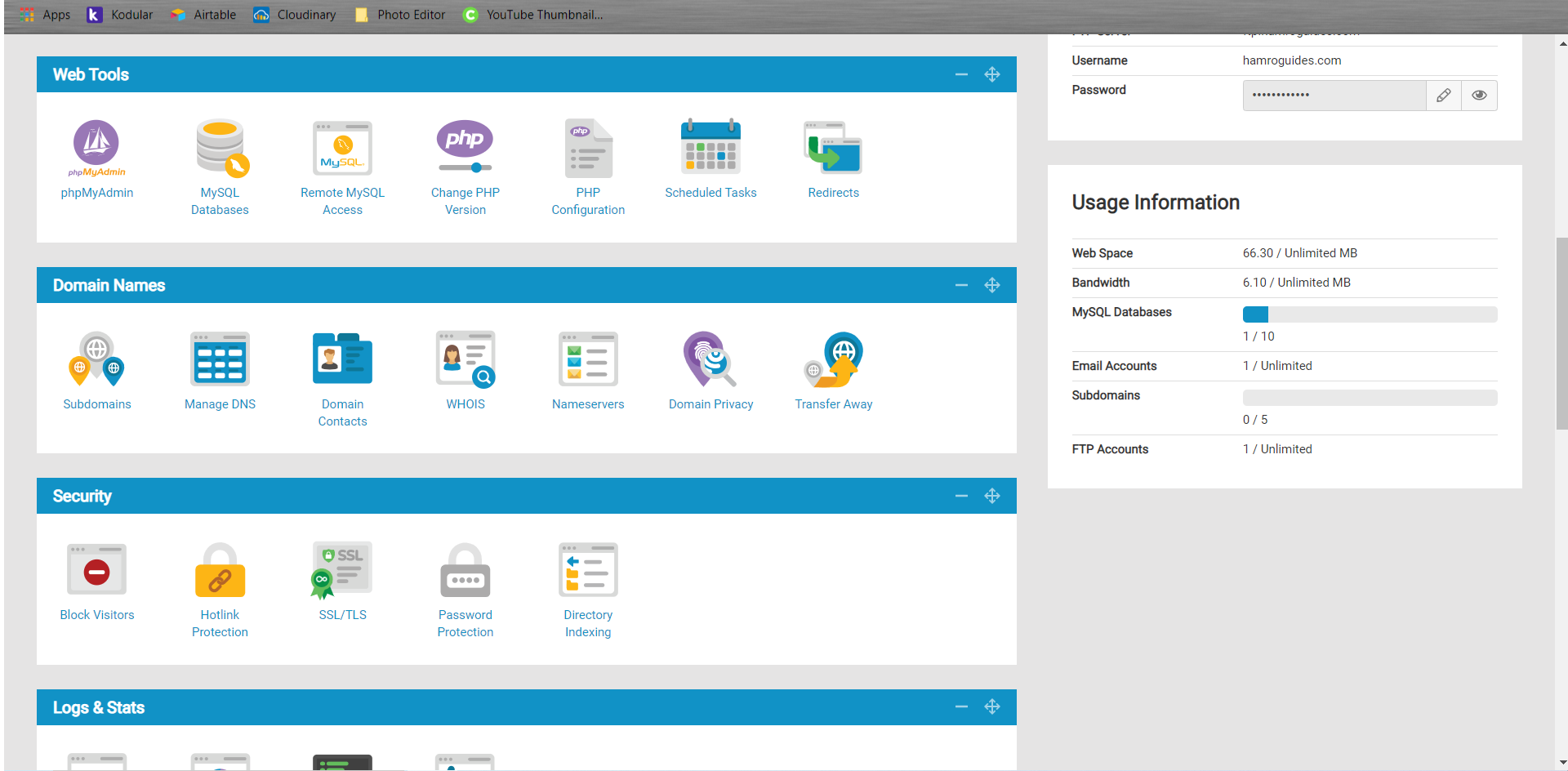Open the phpMyAdmin tool icon
Screen dimensions: 1568x771
pos(96,147)
